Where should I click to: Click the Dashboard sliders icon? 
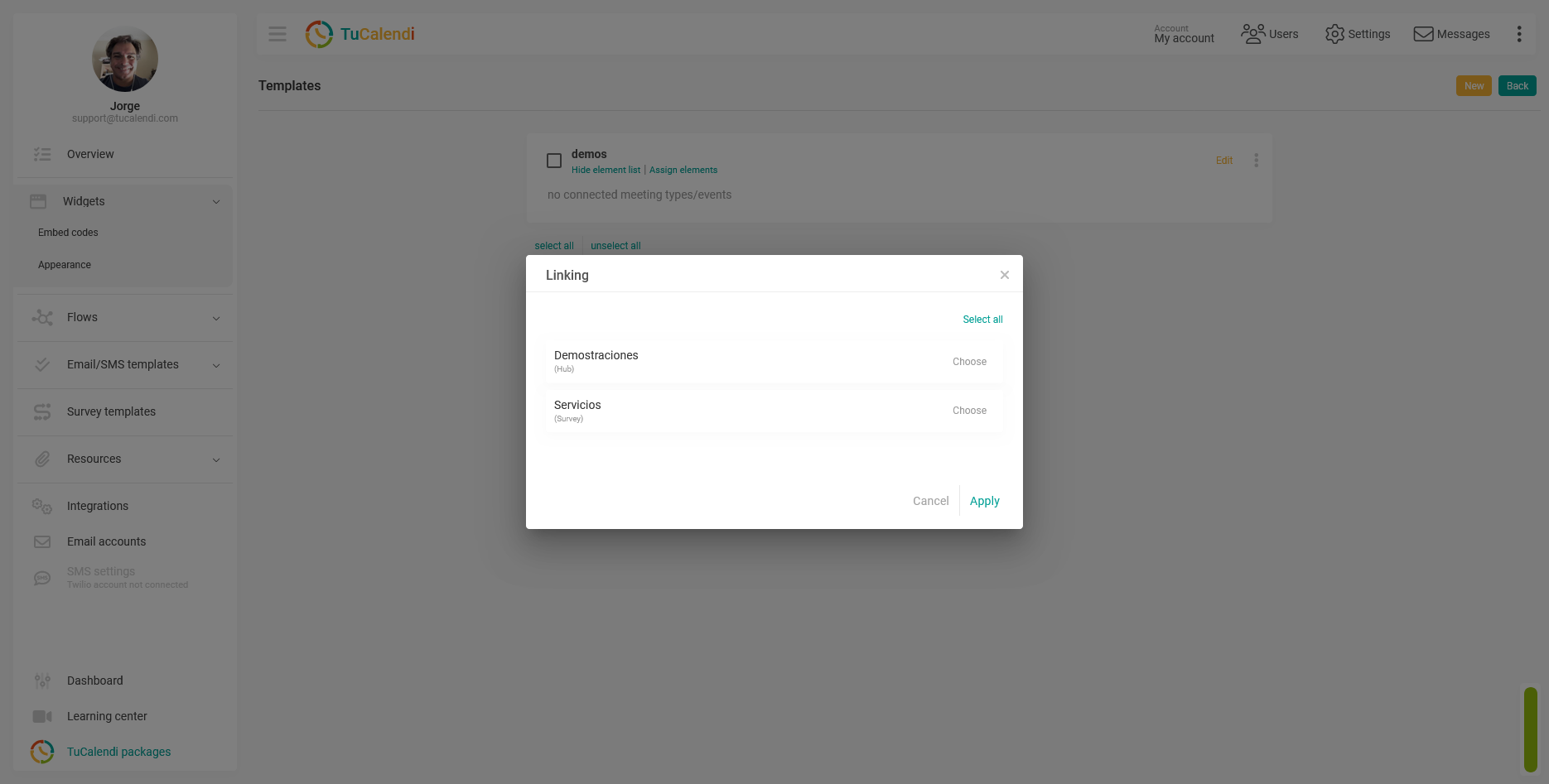pos(42,681)
